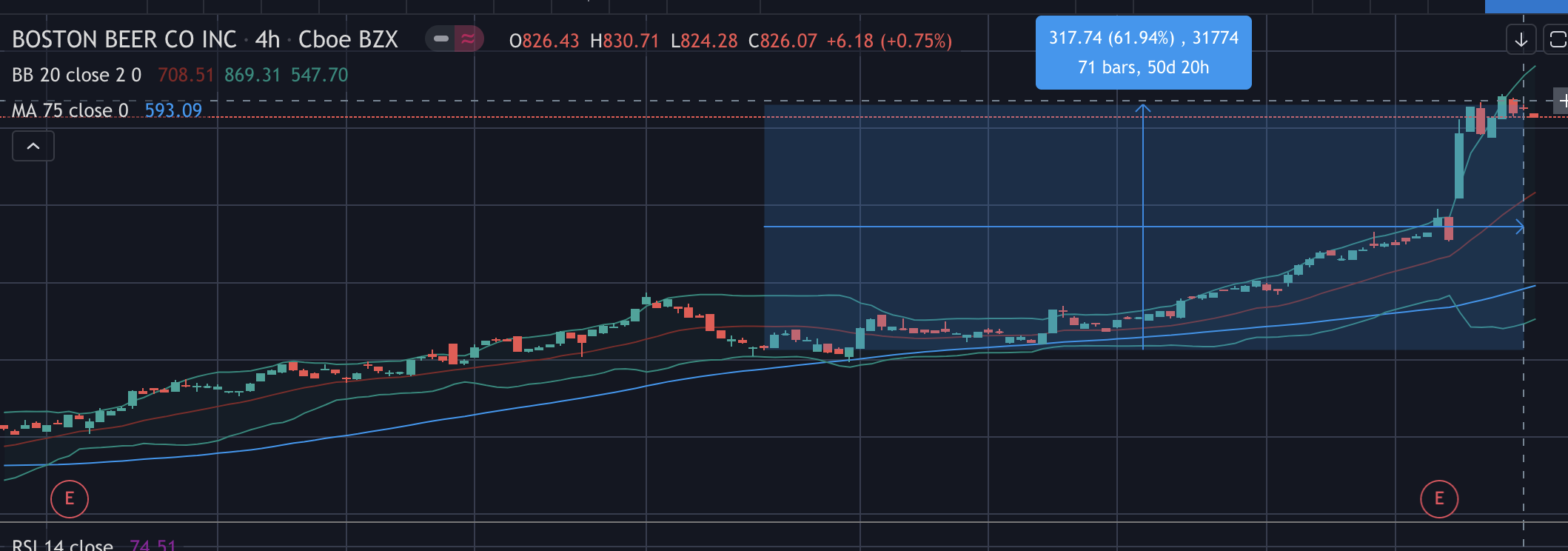Click the measurement tooltip showing 317.74 (61.94%)
This screenshot has height=551, width=1568.
1143,53
